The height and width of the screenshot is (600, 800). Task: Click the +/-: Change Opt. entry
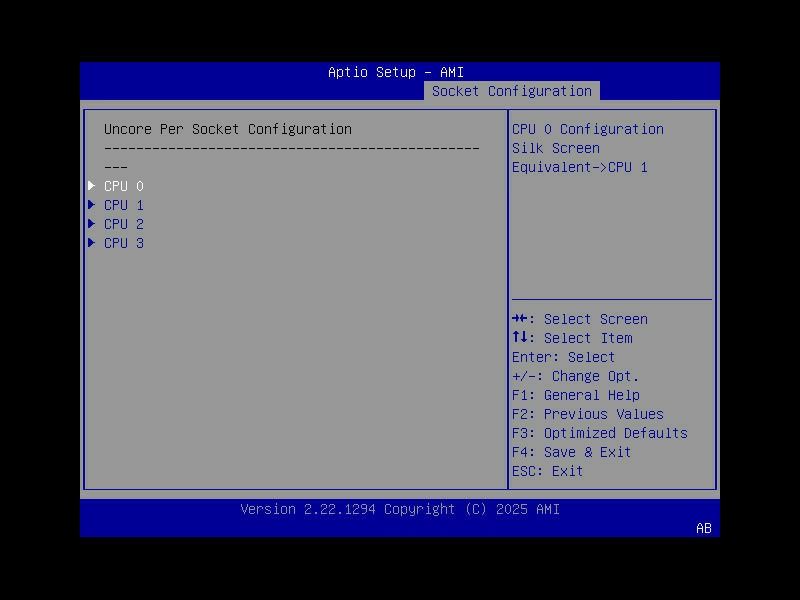[575, 375]
